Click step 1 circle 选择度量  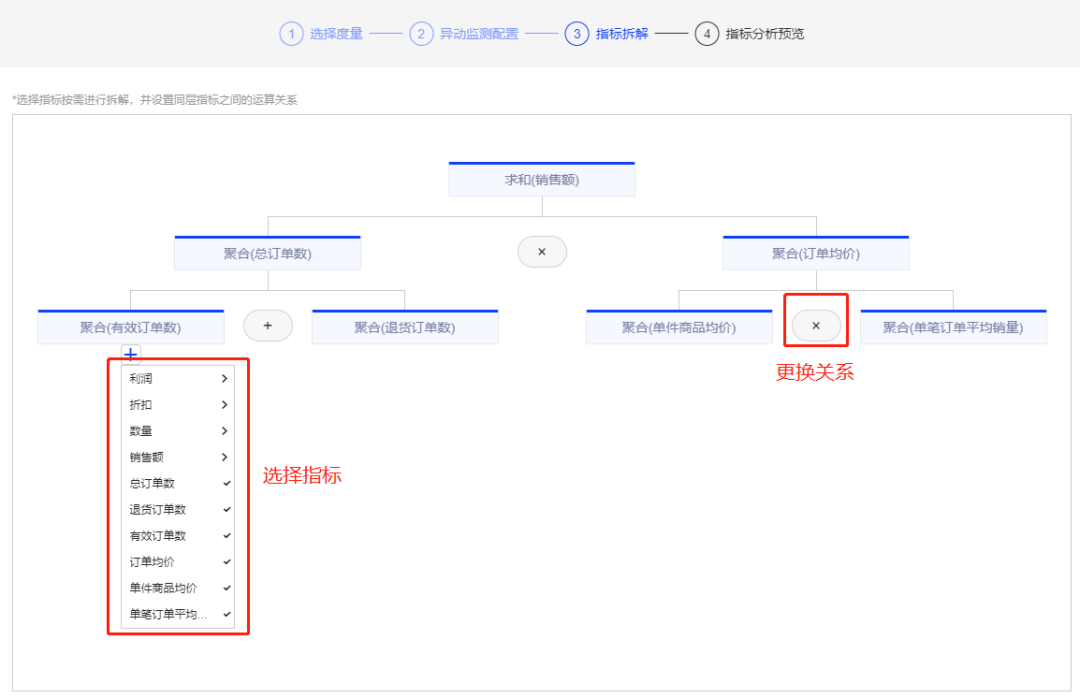291,34
